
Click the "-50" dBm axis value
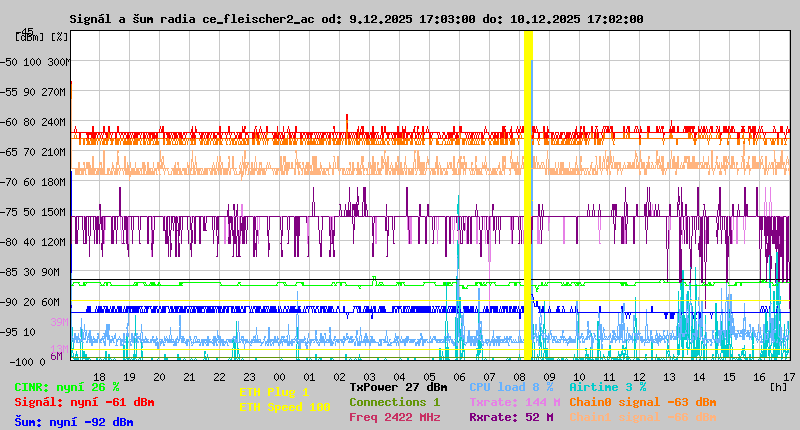point(8,62)
